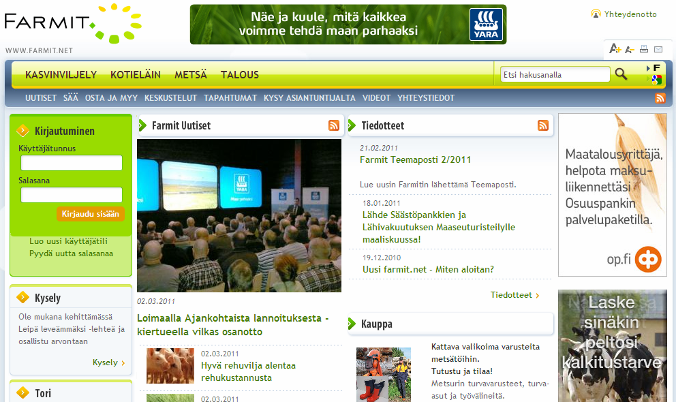Click Farmit Uutiset green arrow icon
Viewport: 676px width, 402px height.
143,126
